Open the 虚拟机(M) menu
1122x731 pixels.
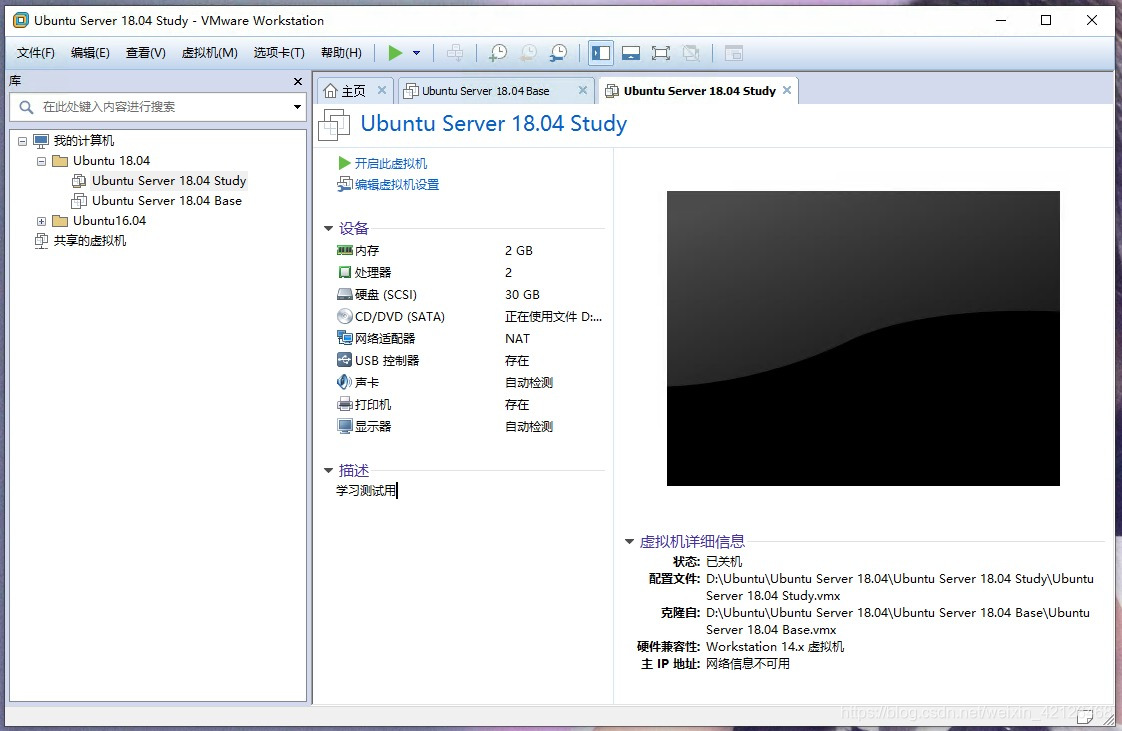click(210, 53)
